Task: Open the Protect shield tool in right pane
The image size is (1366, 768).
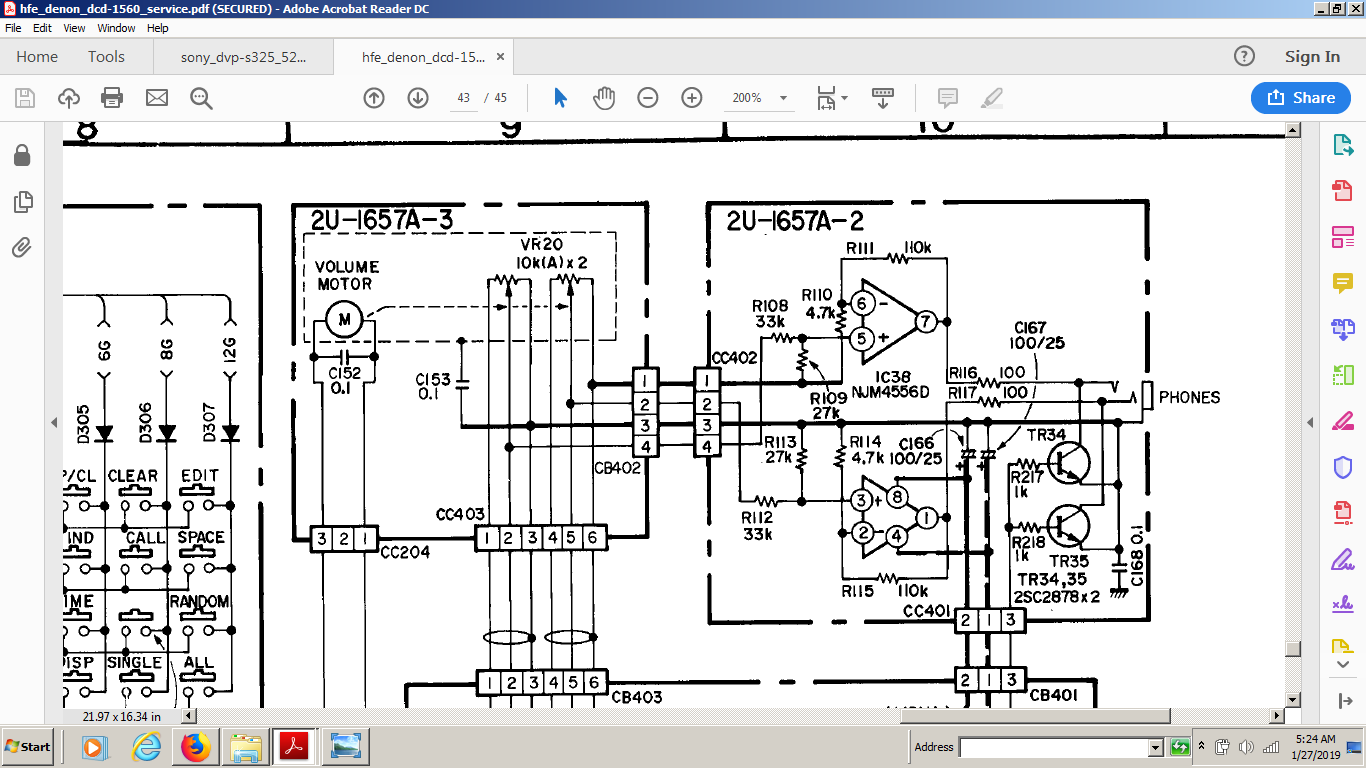Action: (x=1343, y=467)
